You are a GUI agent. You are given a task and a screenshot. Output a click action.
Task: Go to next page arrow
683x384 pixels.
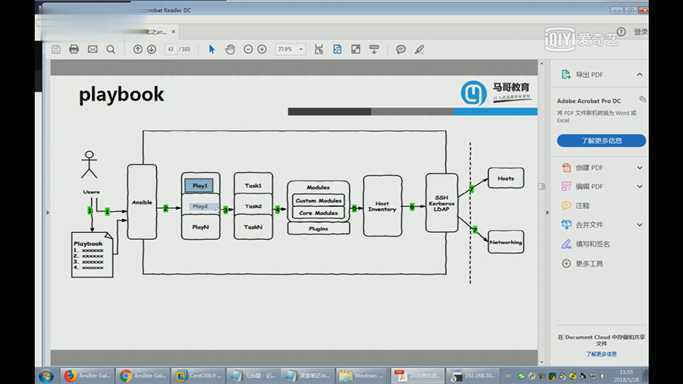[x=151, y=49]
